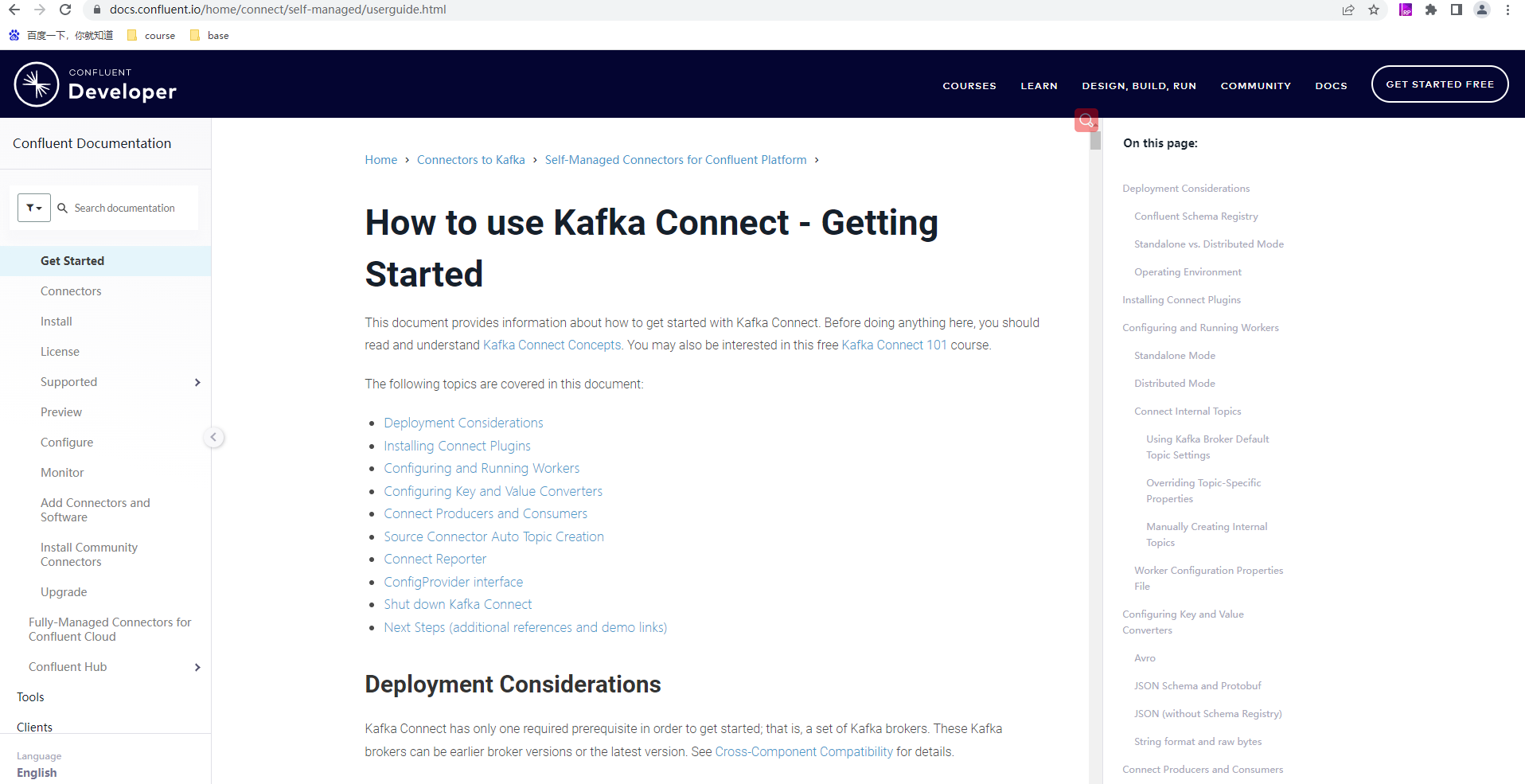Image resolution: width=1525 pixels, height=784 pixels.
Task: Select License in the sidebar
Action: 60,352
